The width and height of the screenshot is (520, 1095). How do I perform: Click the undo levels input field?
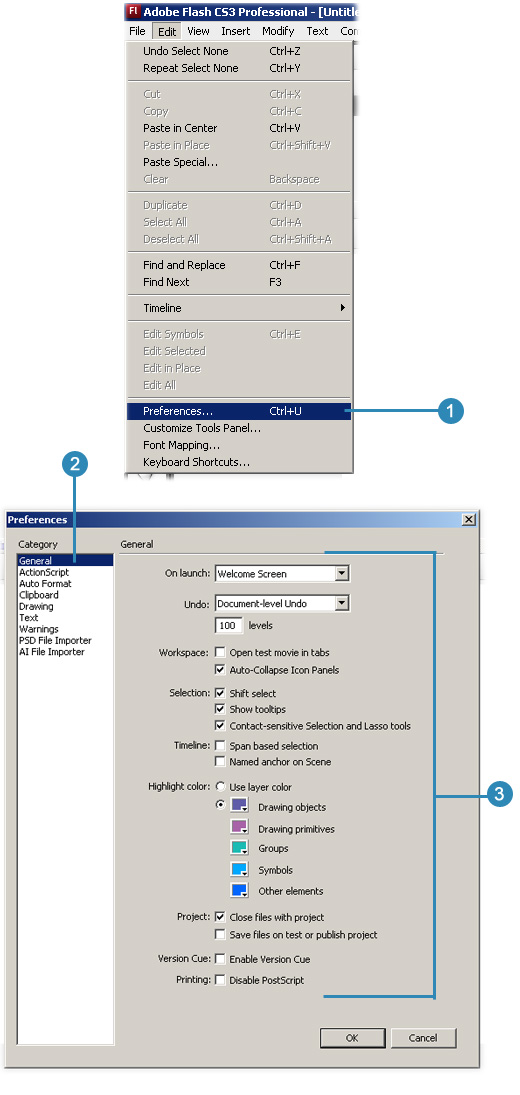click(229, 626)
